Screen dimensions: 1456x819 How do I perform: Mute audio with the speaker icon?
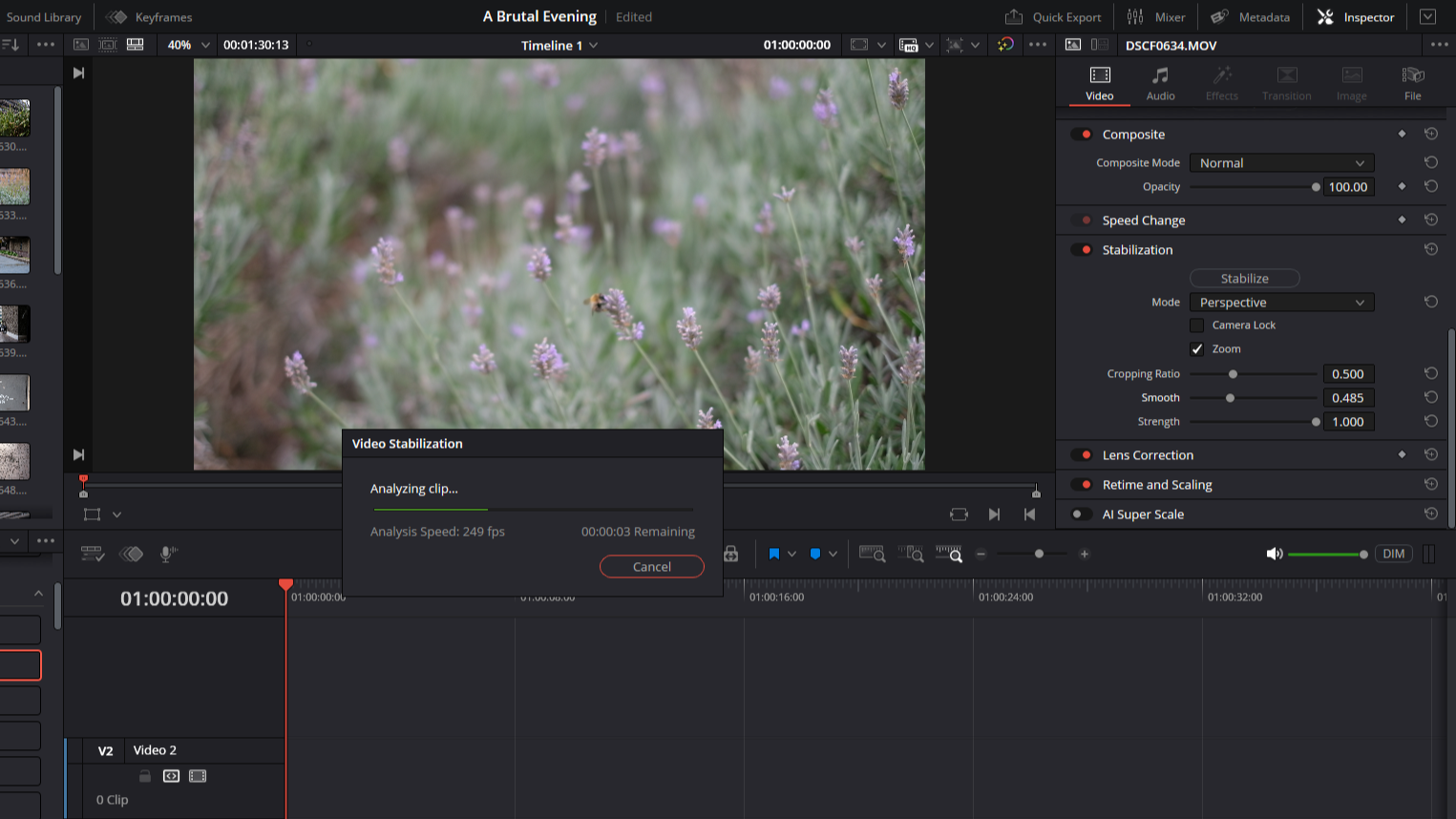coord(1274,554)
